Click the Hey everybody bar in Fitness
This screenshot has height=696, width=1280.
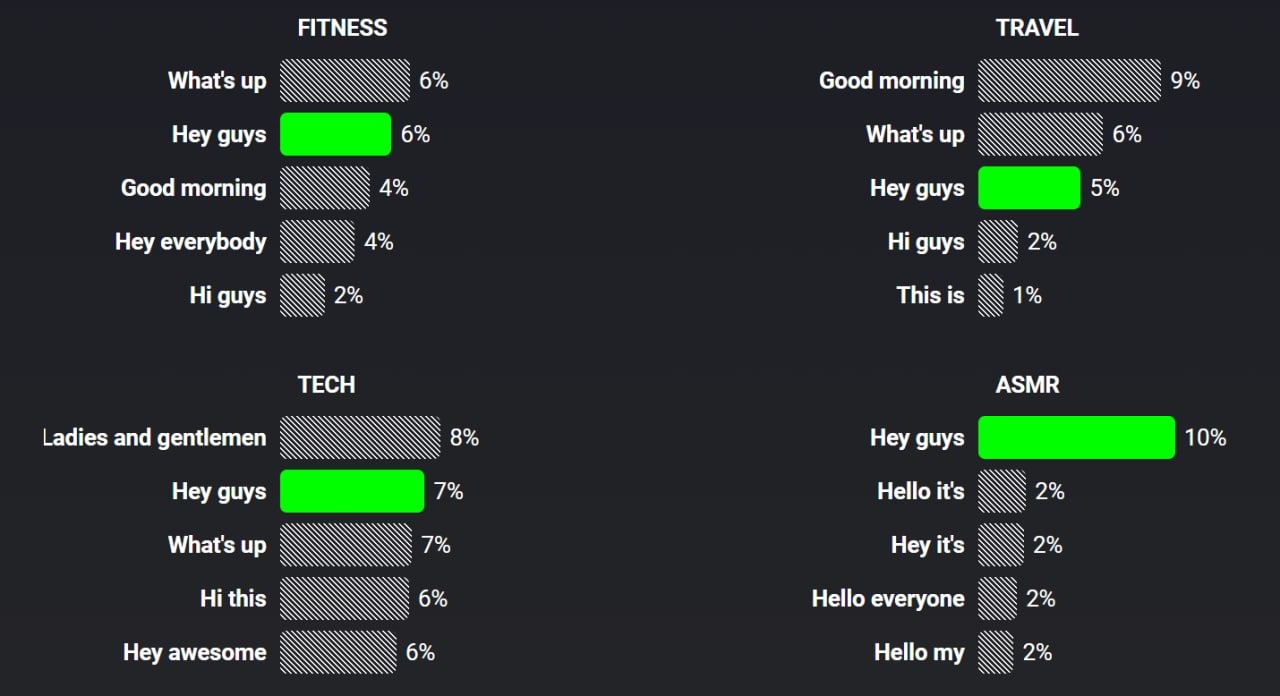click(x=317, y=242)
